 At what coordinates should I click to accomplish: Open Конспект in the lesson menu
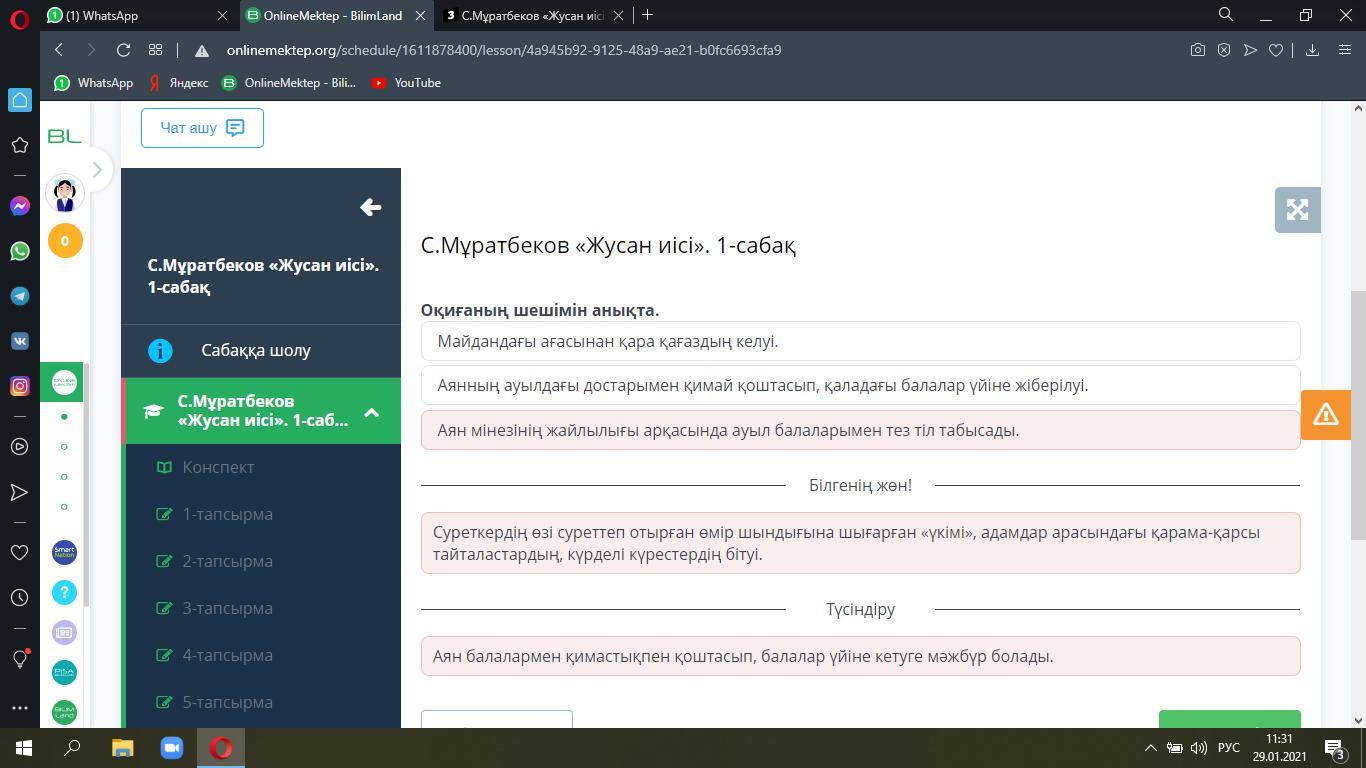pyautogui.click(x=218, y=467)
